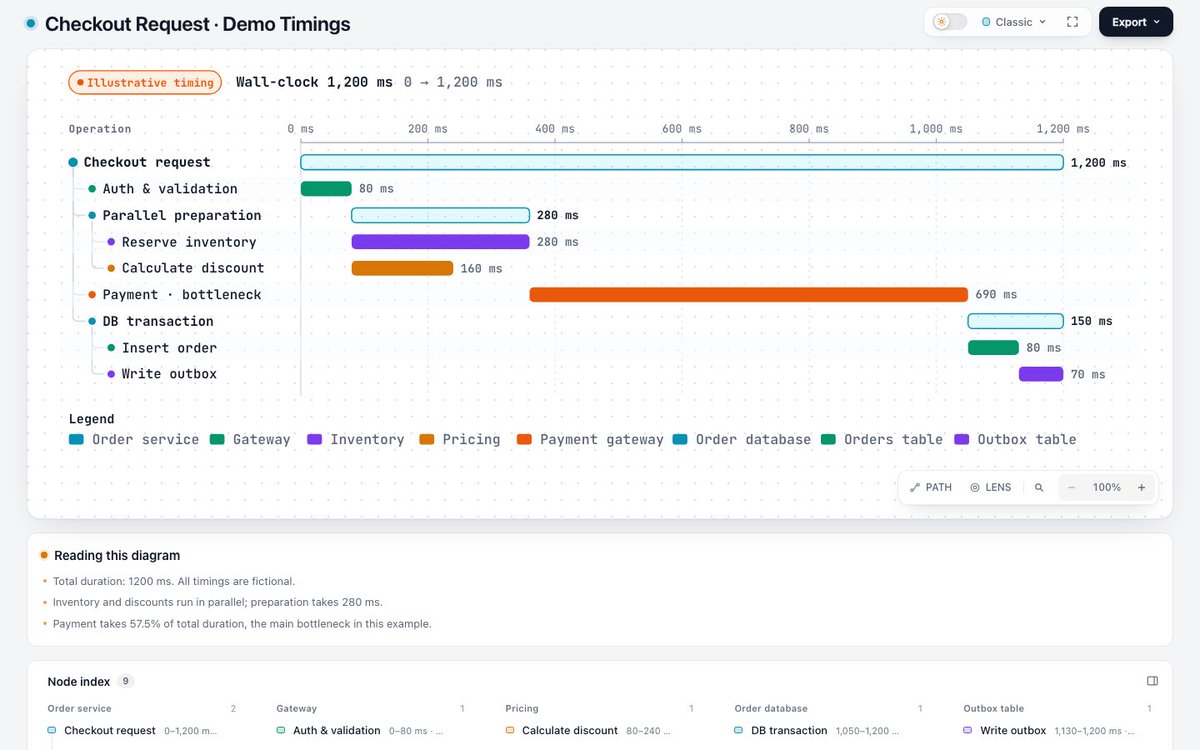The width and height of the screenshot is (1200, 750).
Task: Click the green Insert order bar
Action: click(x=993, y=348)
